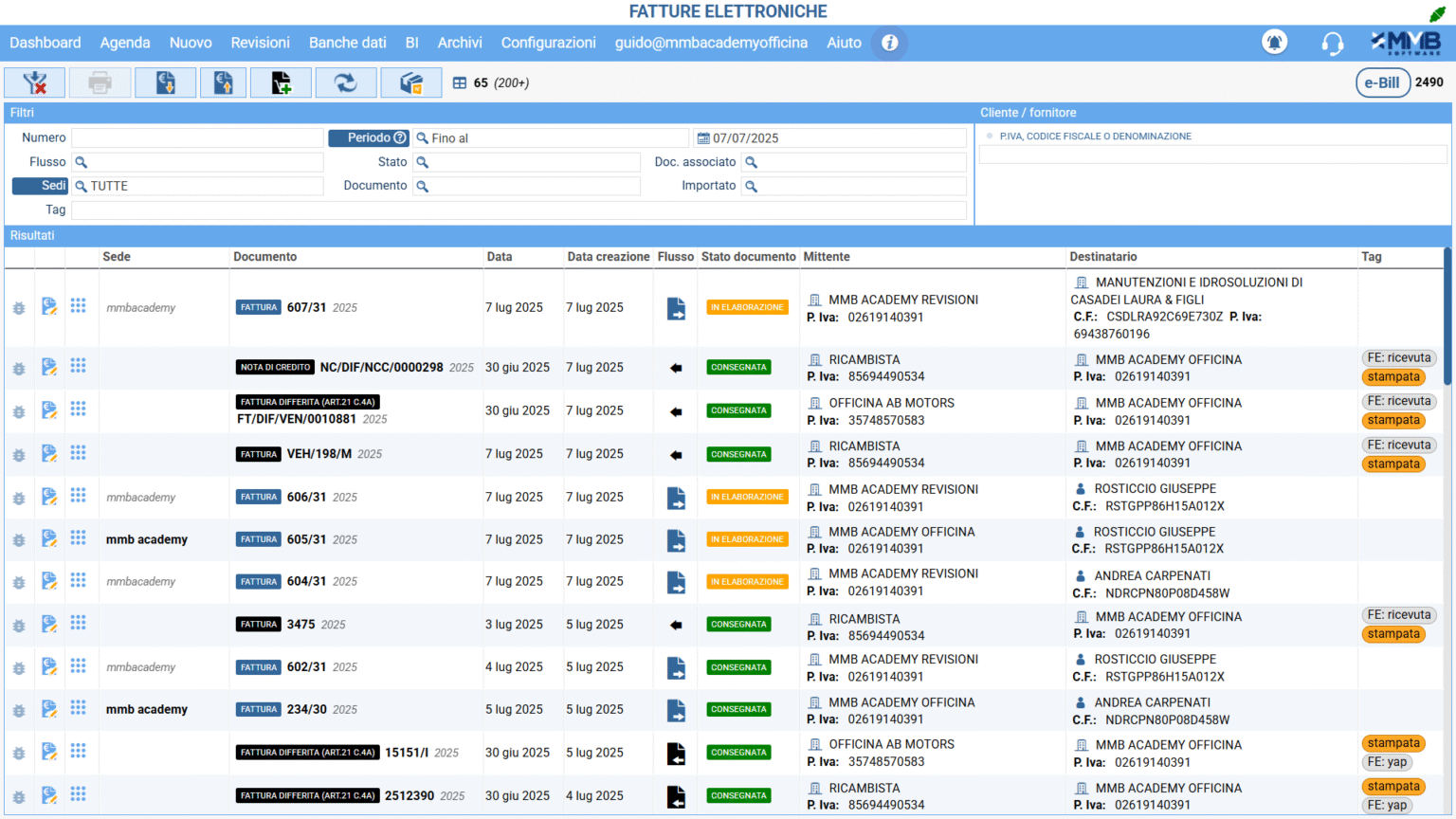Screen dimensions: 1456x819
Task: Click bug icon on invoice 606/31 row
Action: click(18, 498)
